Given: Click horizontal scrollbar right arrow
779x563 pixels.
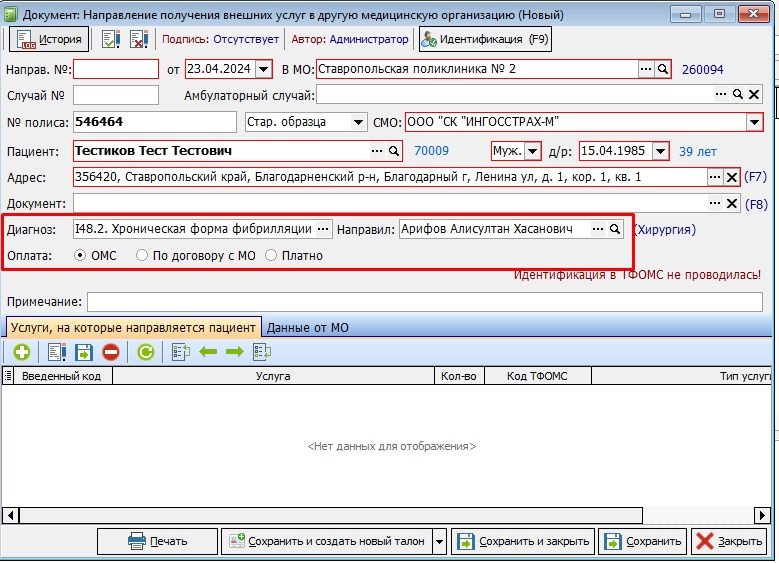Looking at the screenshot, I should pyautogui.click(x=762, y=515).
